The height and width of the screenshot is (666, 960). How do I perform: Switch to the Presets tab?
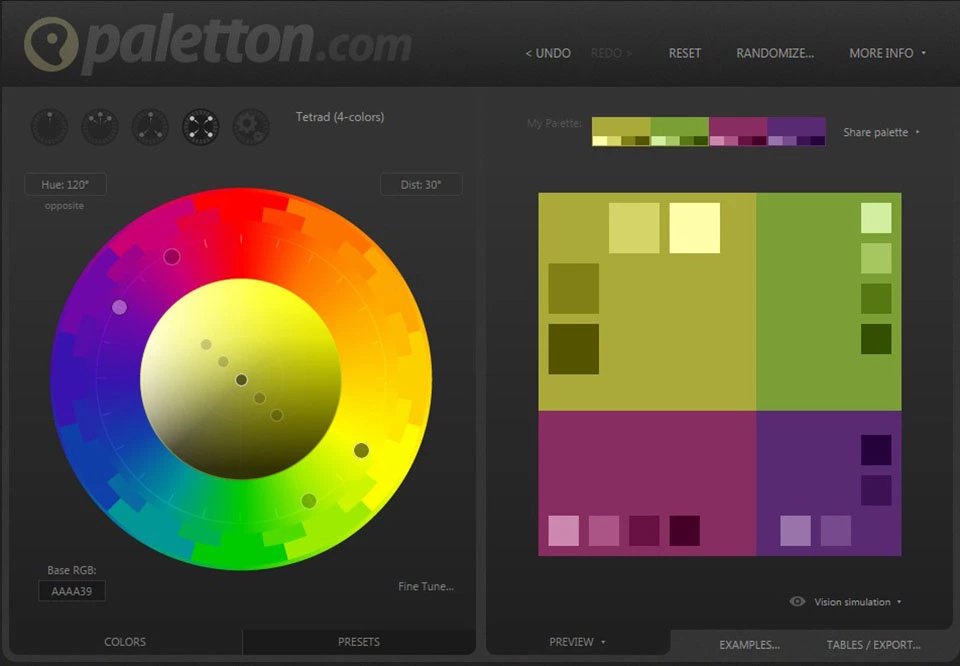(x=358, y=642)
